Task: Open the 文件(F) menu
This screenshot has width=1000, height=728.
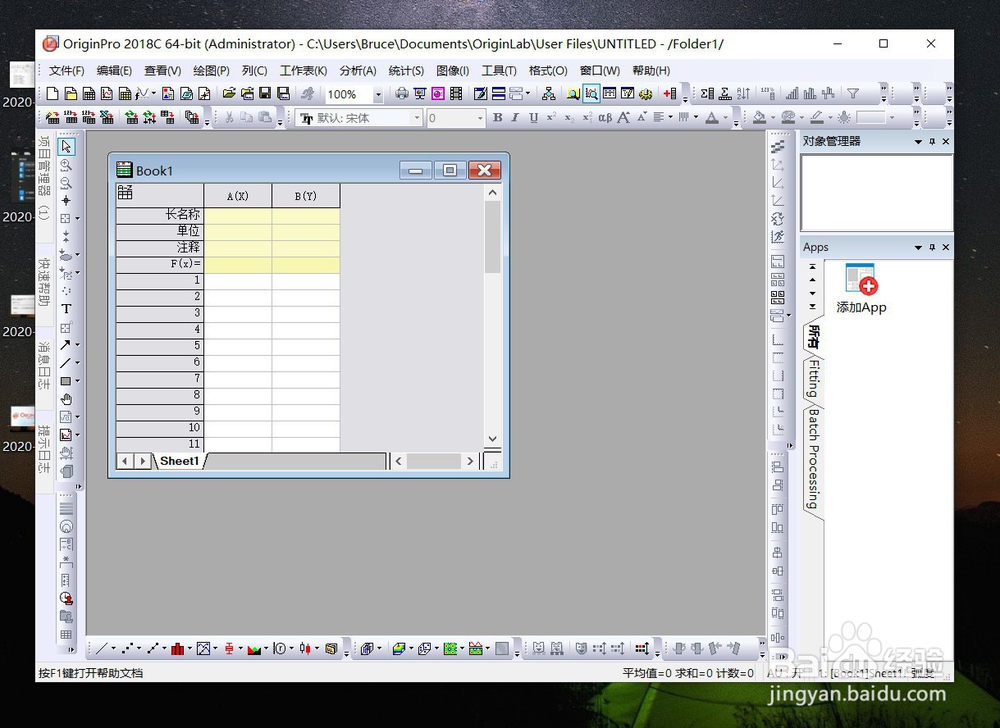Action: 66,71
